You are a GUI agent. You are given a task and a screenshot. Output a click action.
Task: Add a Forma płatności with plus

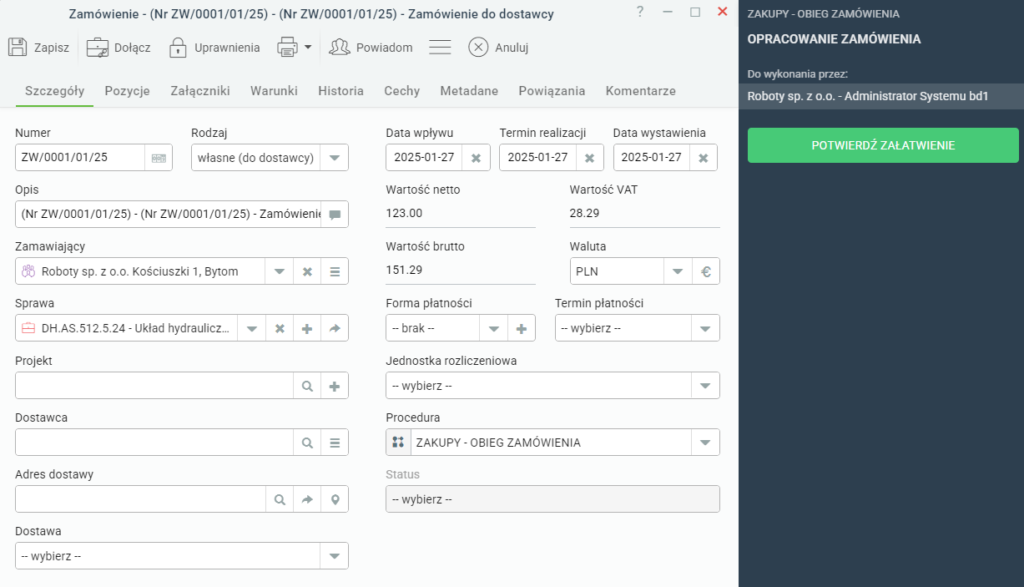[x=521, y=328]
